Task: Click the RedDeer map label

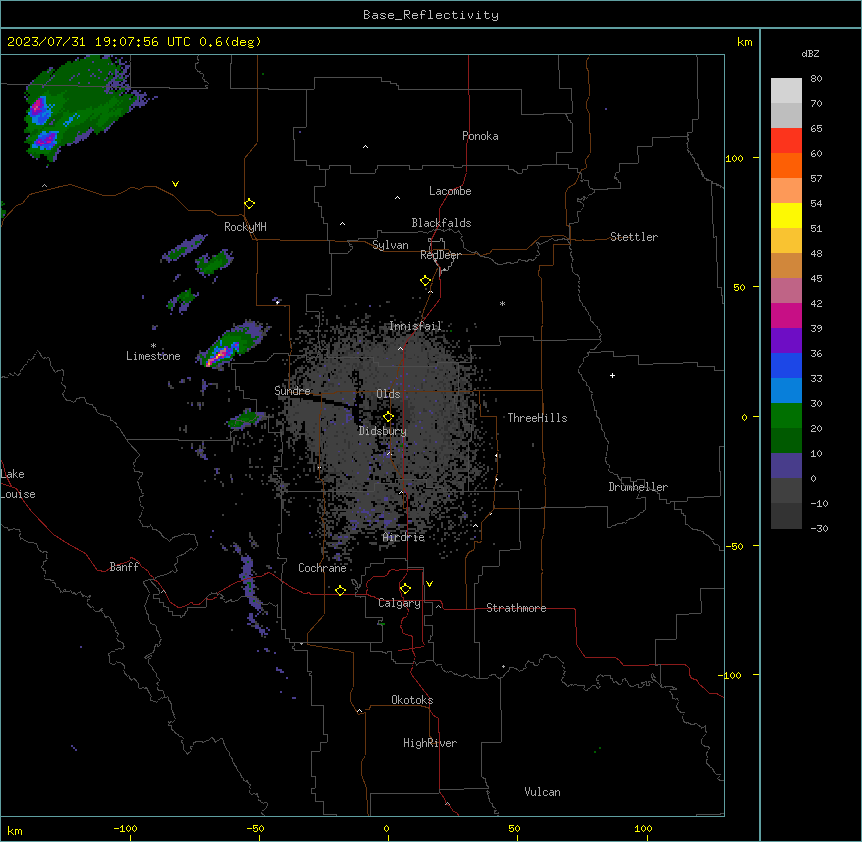Action: 440,255
